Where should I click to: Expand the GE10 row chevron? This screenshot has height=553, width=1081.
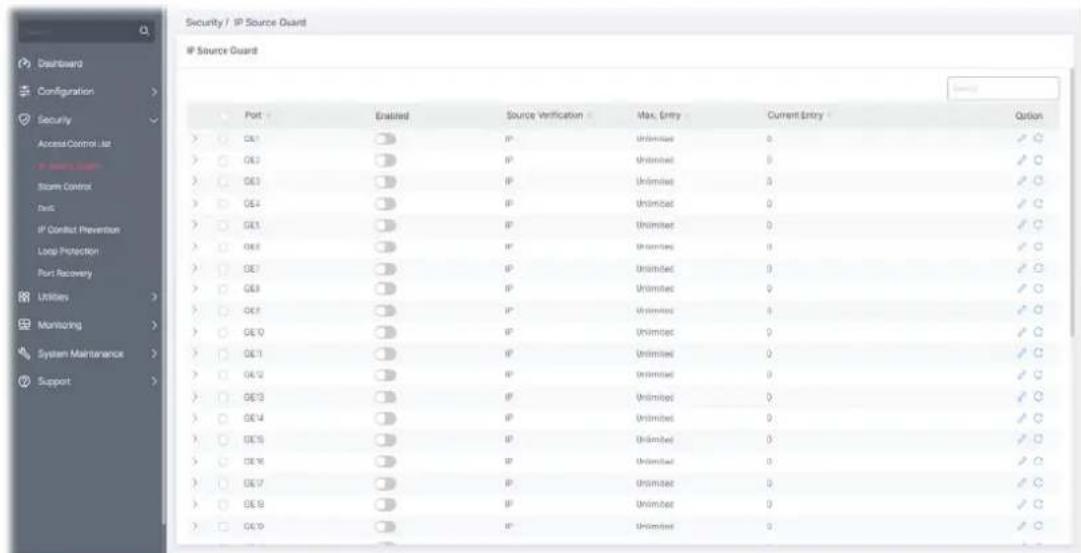tap(195, 332)
